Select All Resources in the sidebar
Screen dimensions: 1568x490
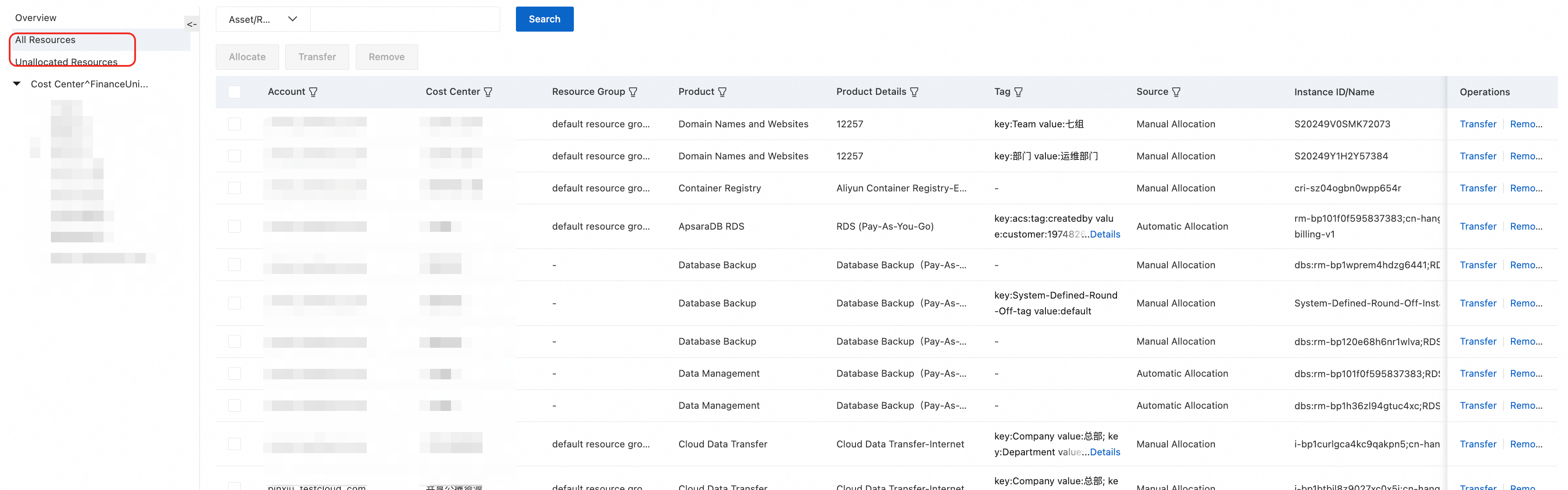(x=45, y=40)
